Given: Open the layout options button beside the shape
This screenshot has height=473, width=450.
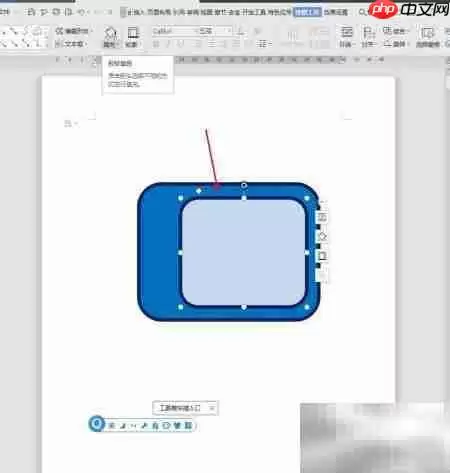Looking at the screenshot, I should point(322,217).
